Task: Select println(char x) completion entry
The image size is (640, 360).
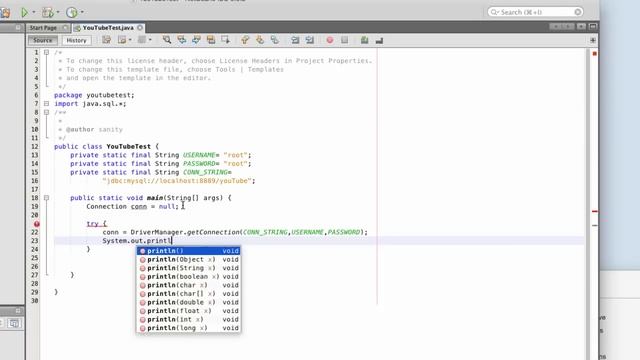Action: coord(189,285)
